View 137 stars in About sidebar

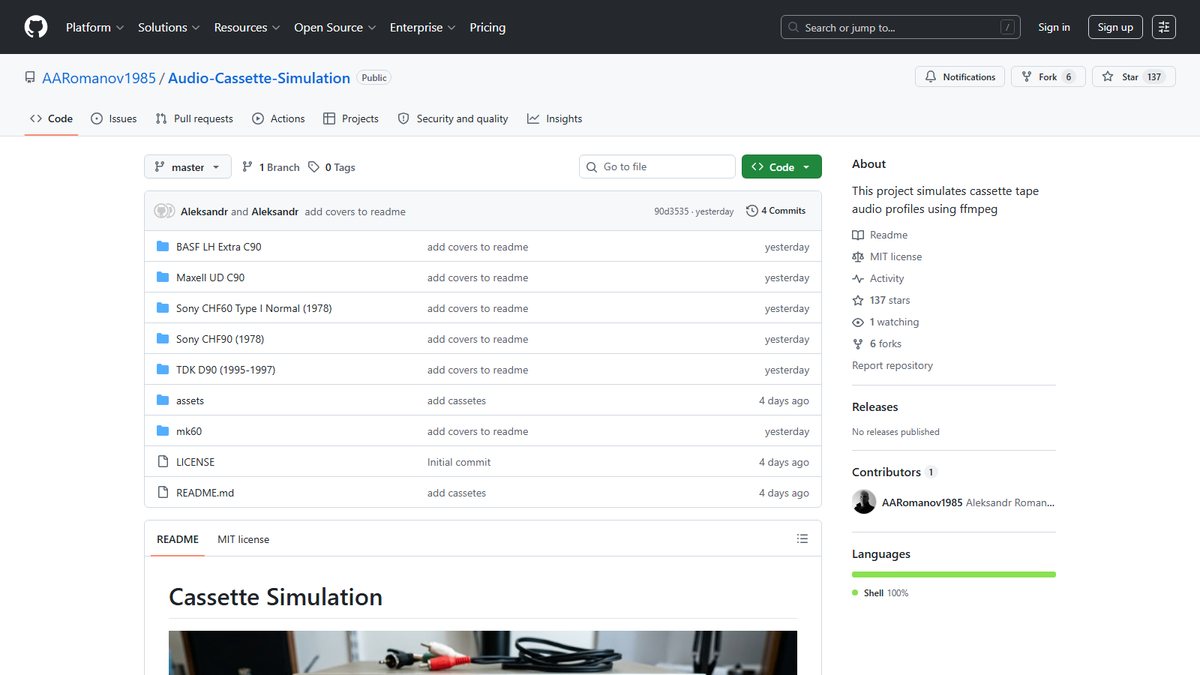tap(881, 300)
